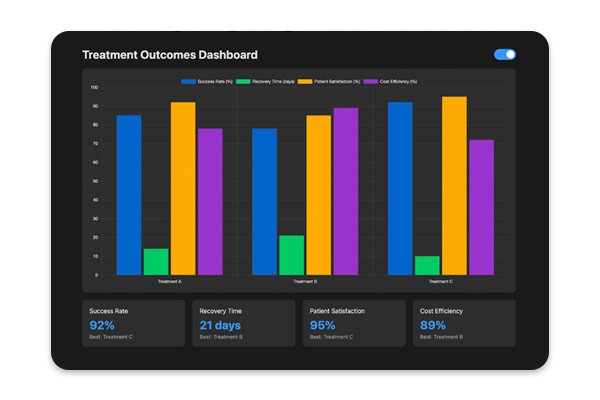Click the 95% value text
The width and height of the screenshot is (600, 400).
click(322, 325)
